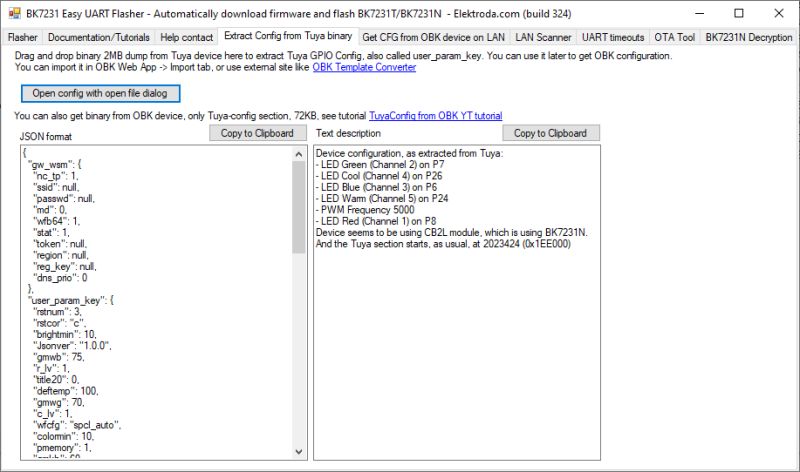This screenshot has width=800, height=472.
Task: Open the TuyaConfig from OBK YT tutorial link
Action: coord(435,116)
